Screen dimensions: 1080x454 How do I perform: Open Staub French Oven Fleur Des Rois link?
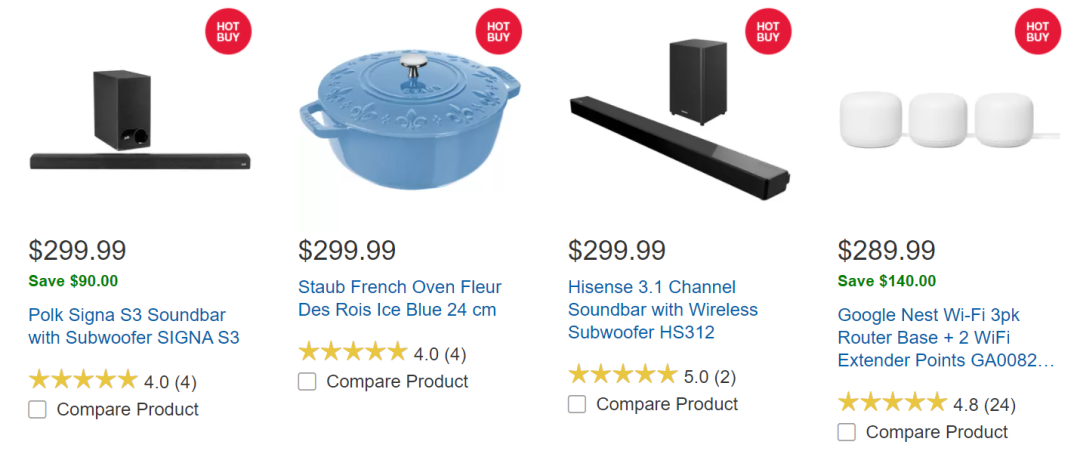point(399,298)
